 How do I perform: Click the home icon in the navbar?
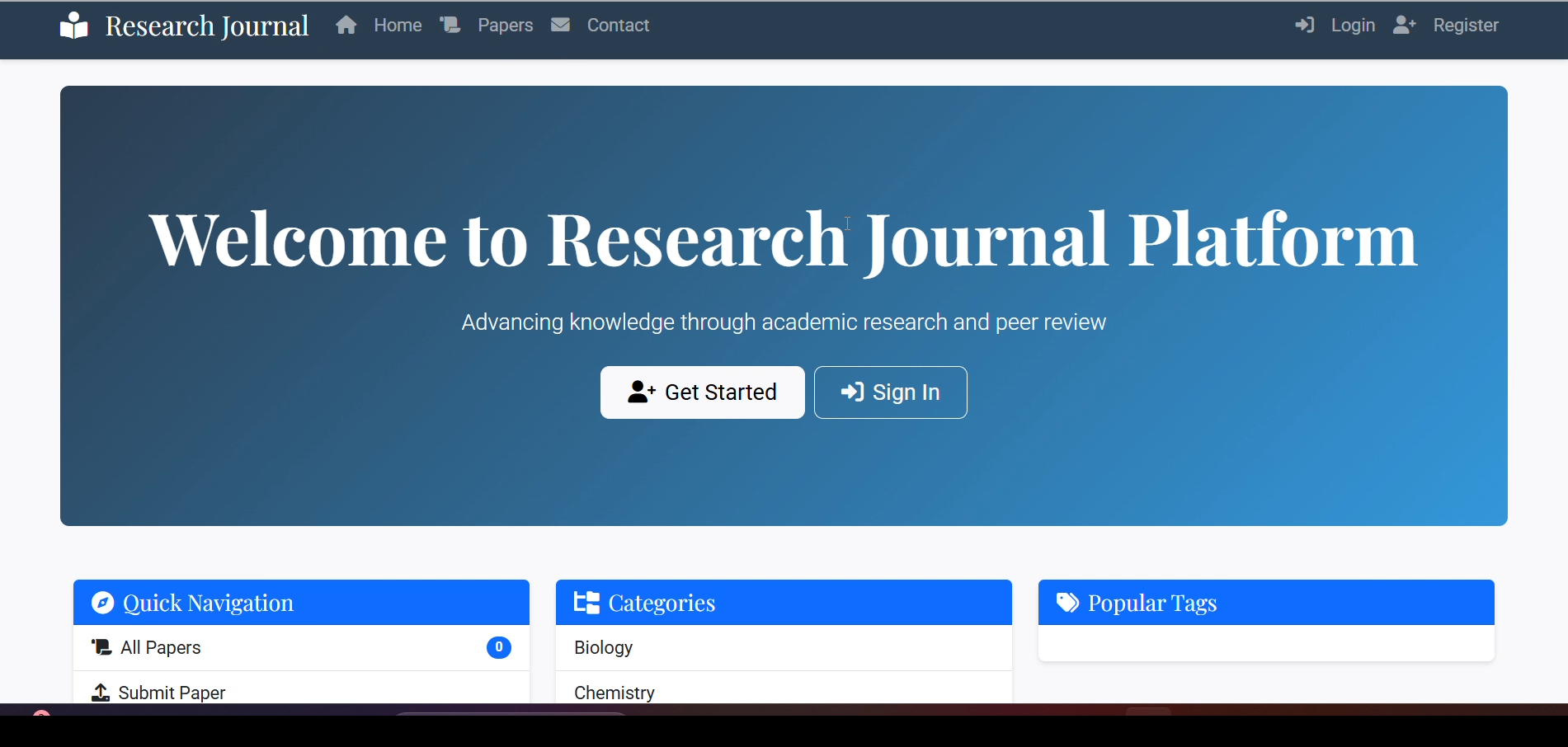(x=346, y=25)
